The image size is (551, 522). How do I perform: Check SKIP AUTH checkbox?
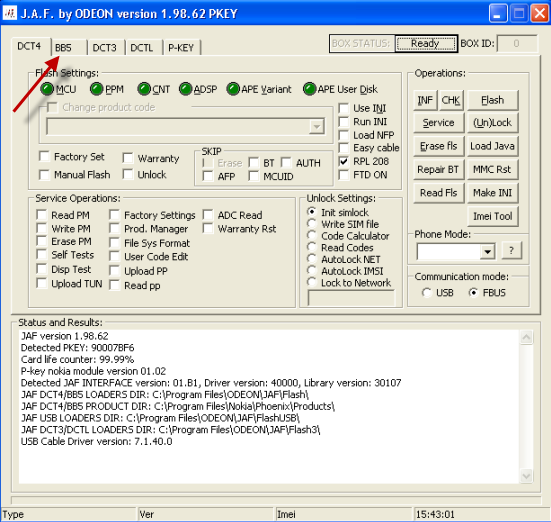[286, 163]
